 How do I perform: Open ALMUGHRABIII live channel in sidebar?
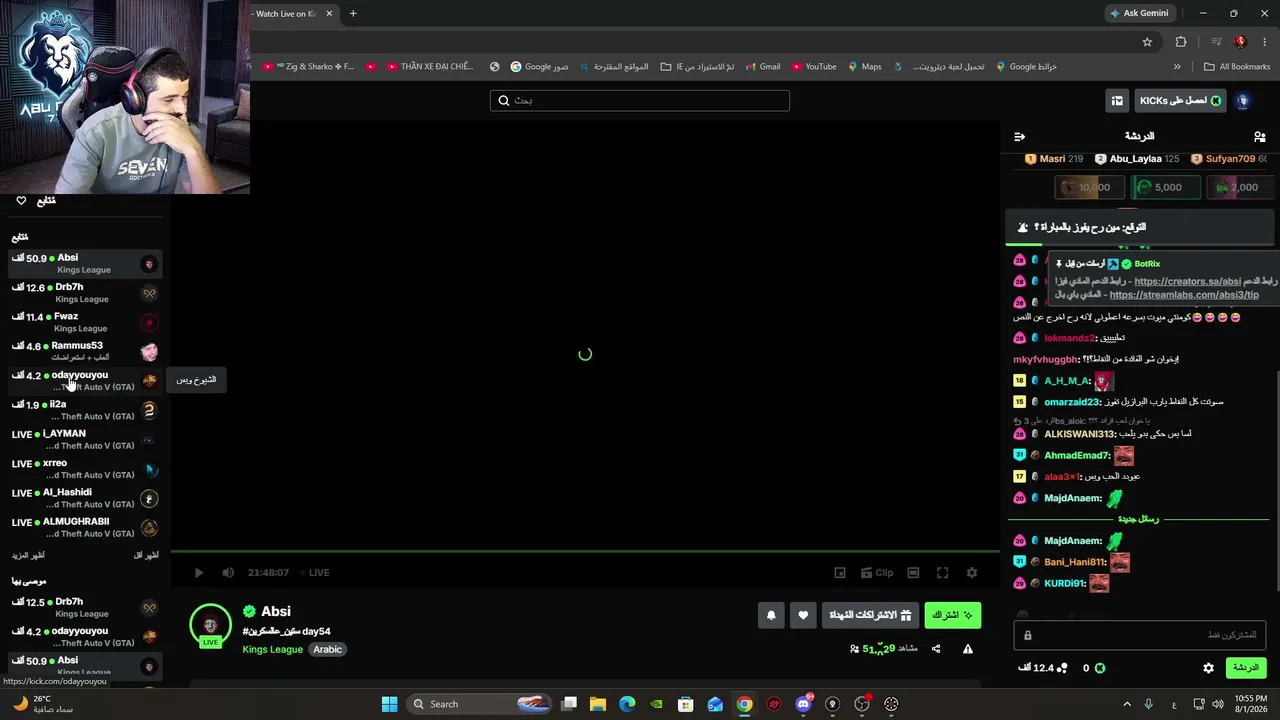coord(85,527)
